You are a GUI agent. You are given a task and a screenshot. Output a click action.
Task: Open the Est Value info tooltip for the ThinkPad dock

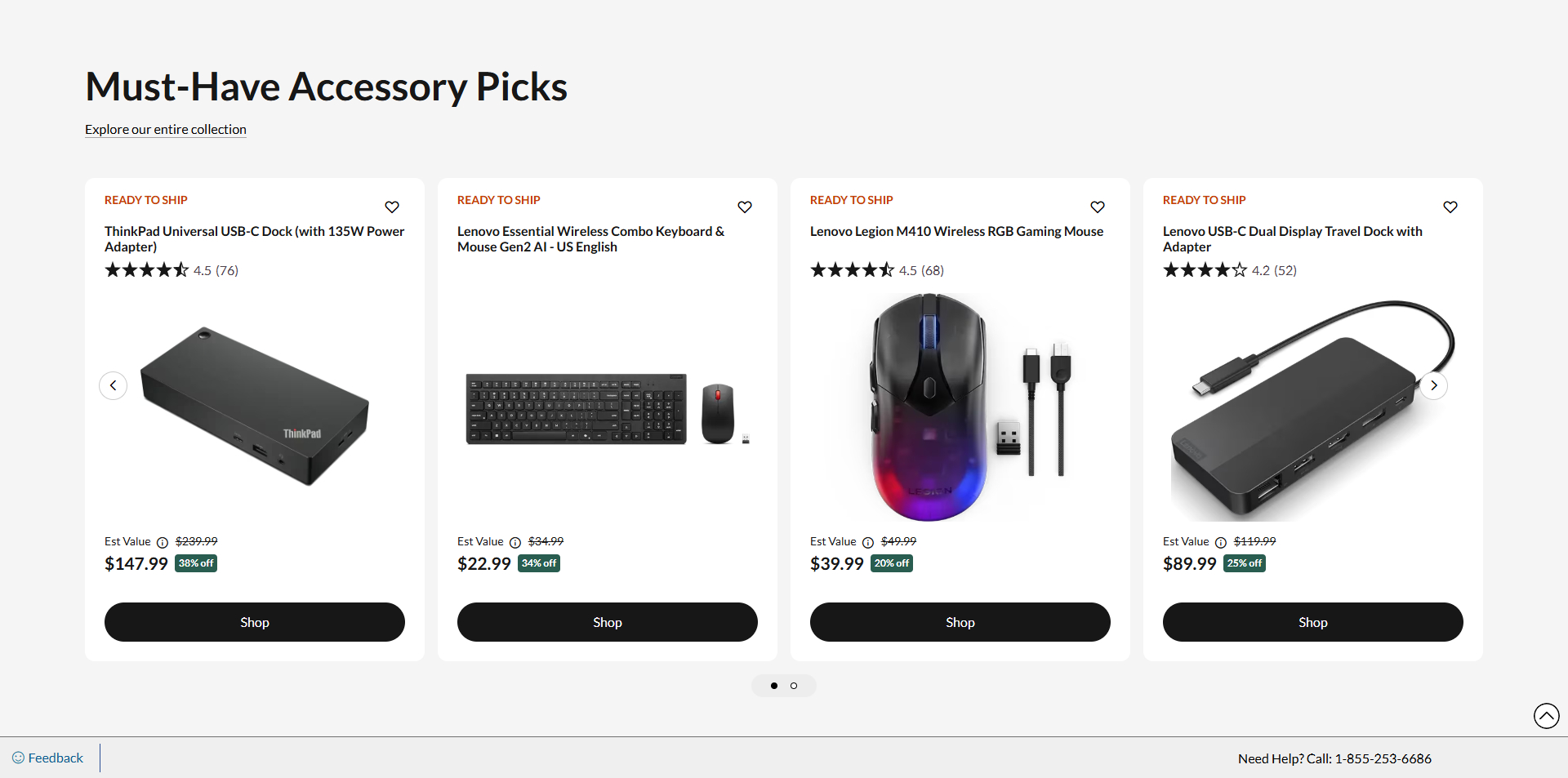click(162, 542)
